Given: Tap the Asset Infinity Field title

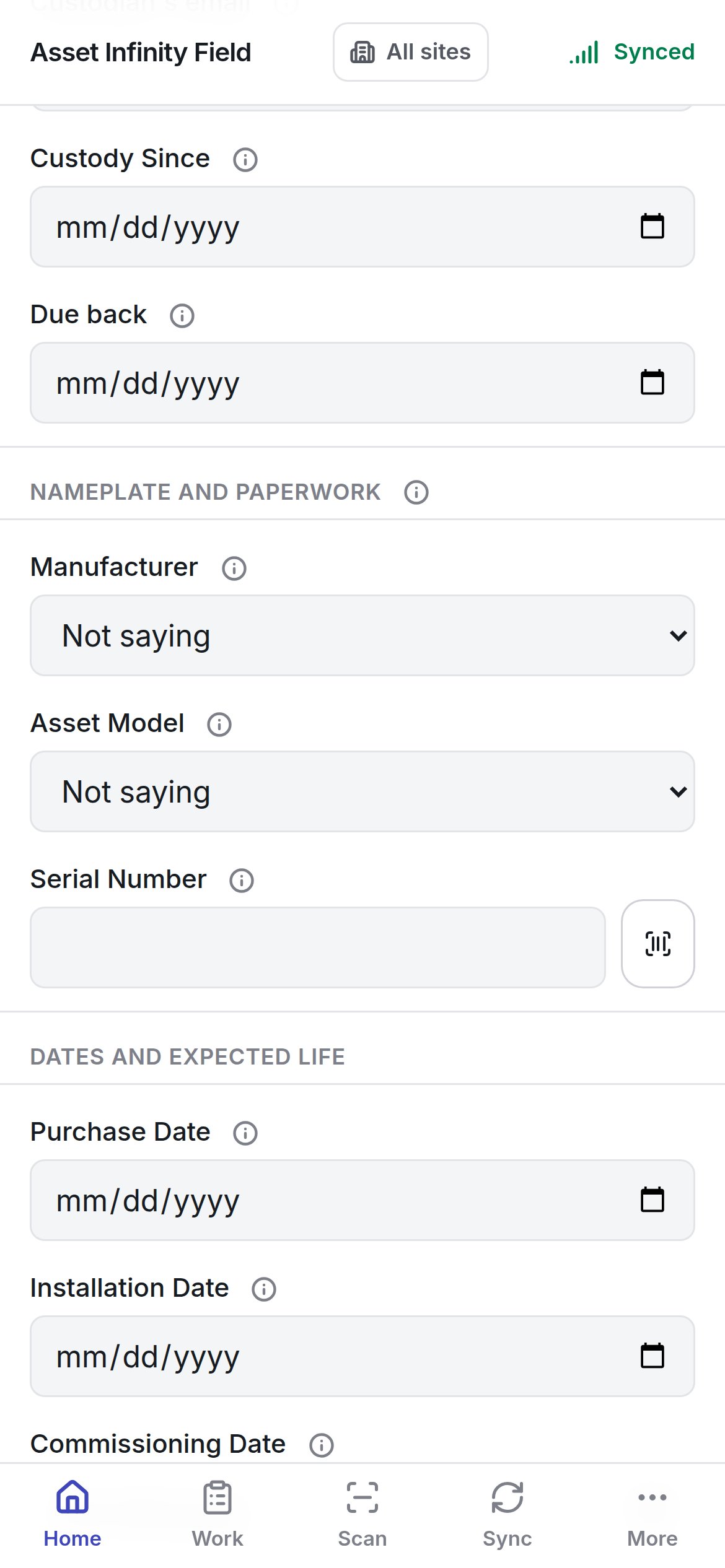Looking at the screenshot, I should pyautogui.click(x=141, y=53).
